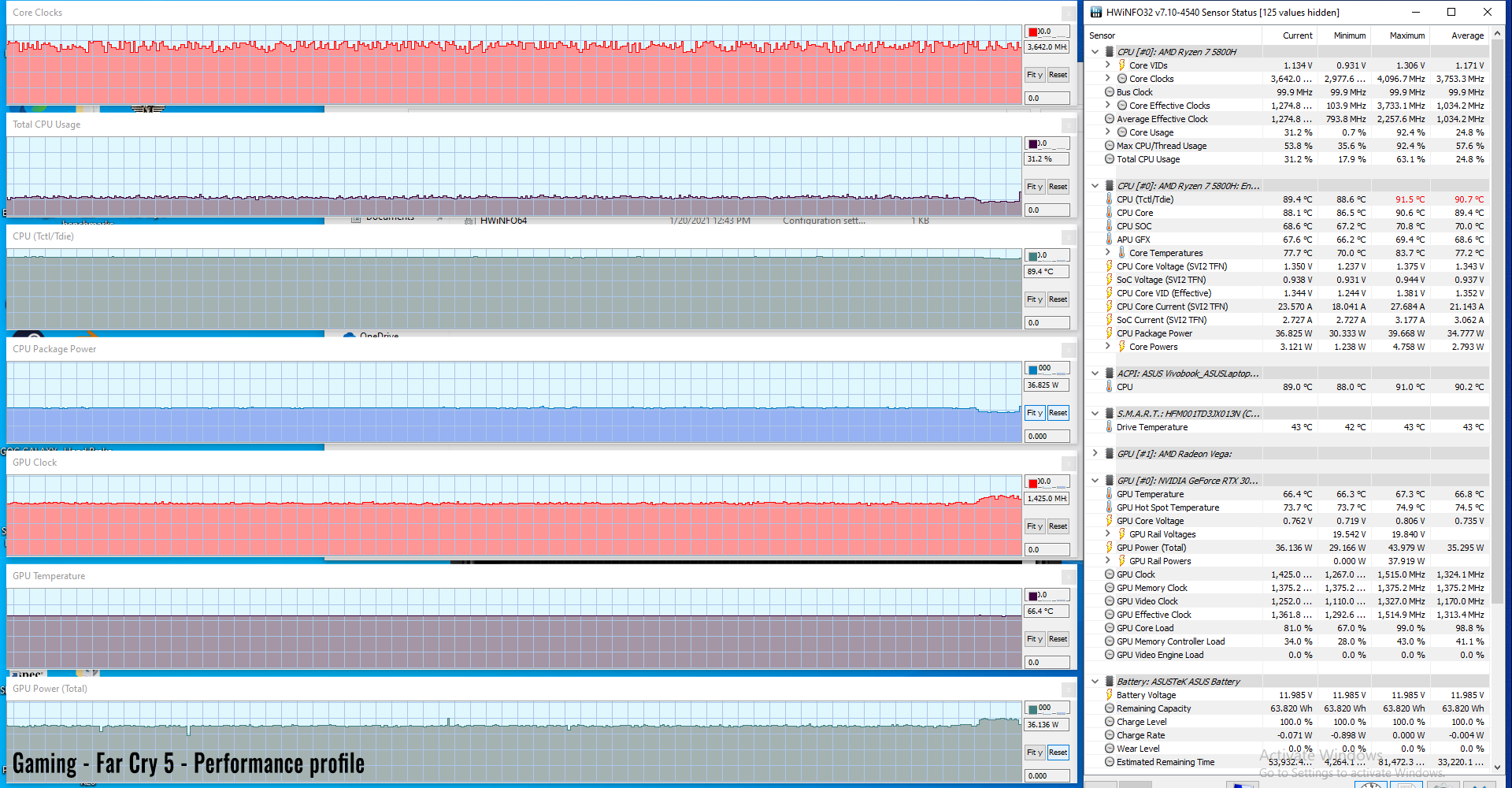Click the Drive Temperature thermometer icon
The image size is (1512, 788).
[x=1109, y=427]
